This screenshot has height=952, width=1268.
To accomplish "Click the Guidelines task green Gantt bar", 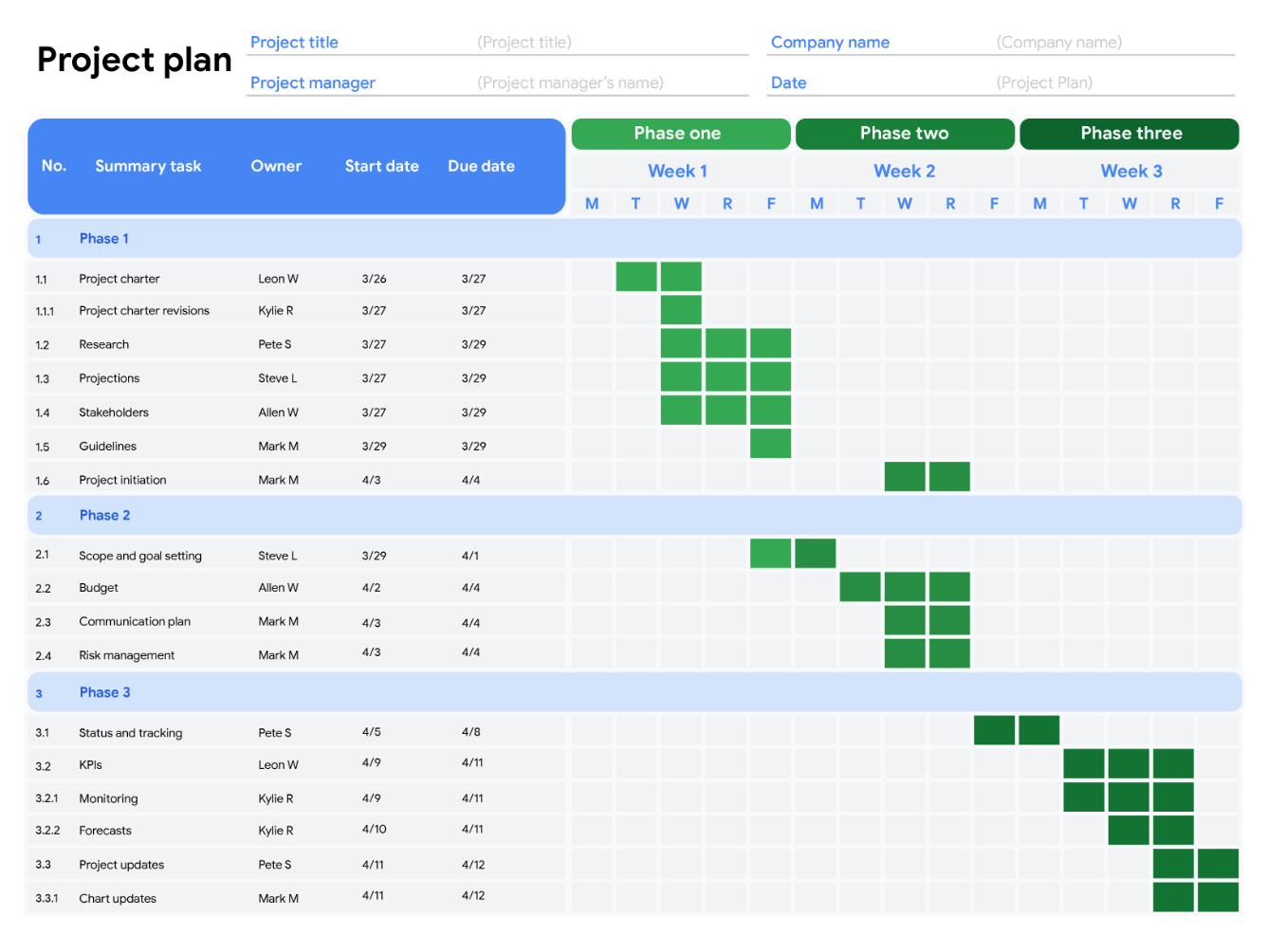I will 770,444.
